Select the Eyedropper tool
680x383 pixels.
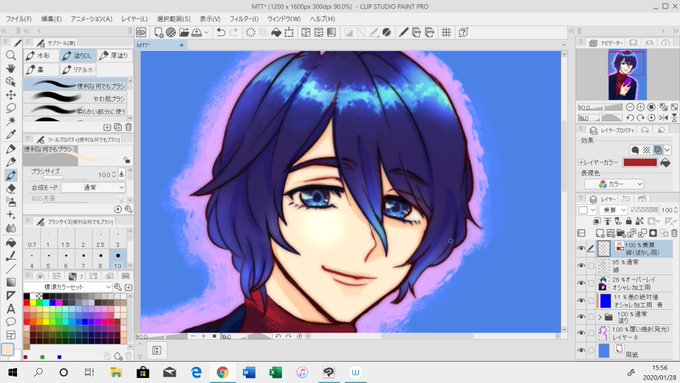(11, 134)
